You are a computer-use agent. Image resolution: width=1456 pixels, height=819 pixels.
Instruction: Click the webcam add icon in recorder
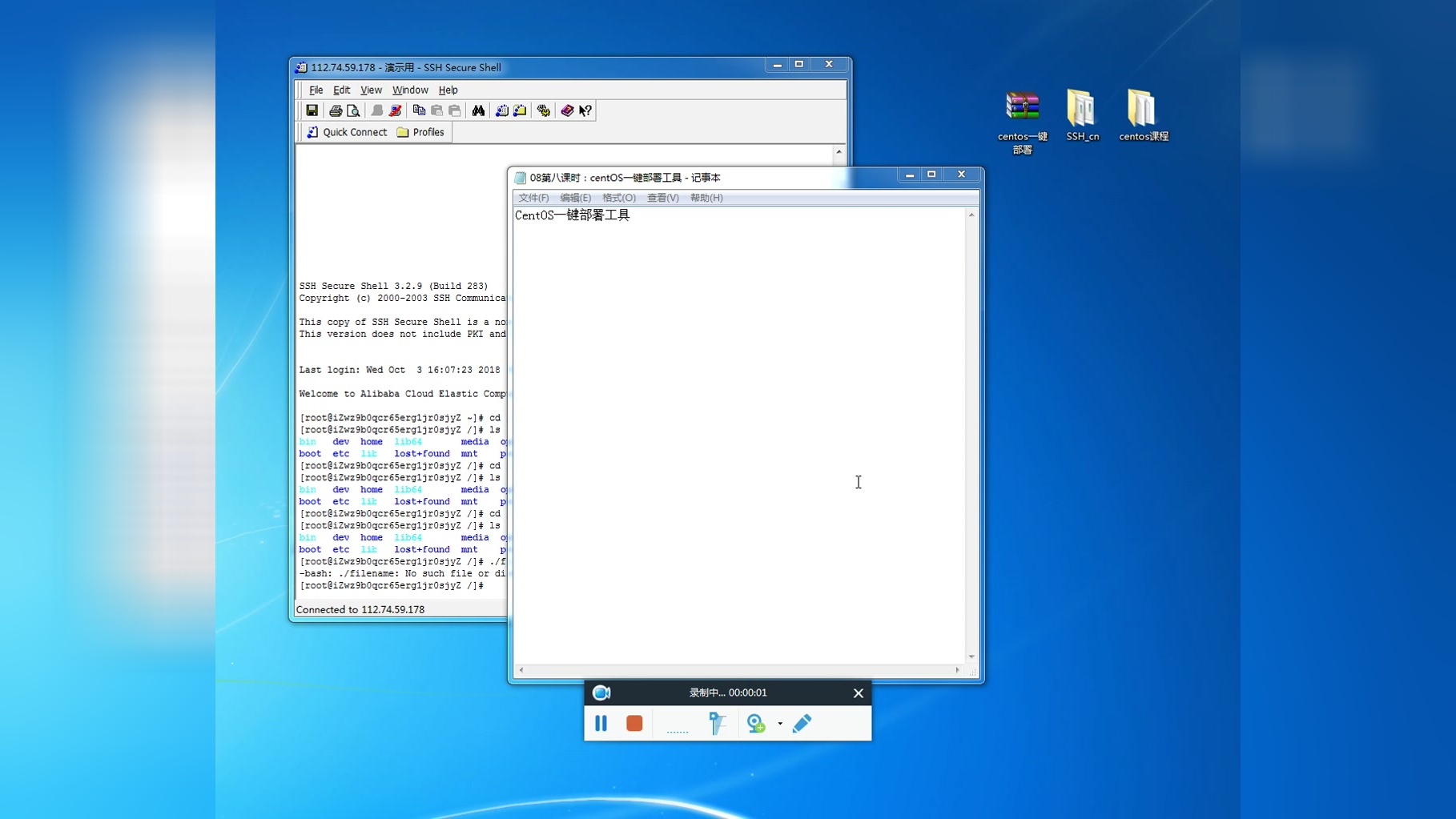pos(756,723)
